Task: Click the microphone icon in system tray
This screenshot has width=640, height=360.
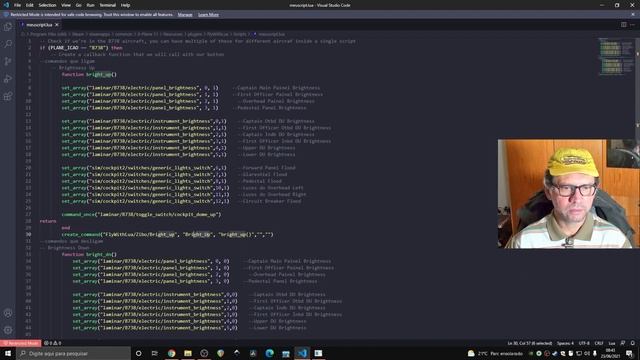Action: pyautogui.click(x=595, y=353)
